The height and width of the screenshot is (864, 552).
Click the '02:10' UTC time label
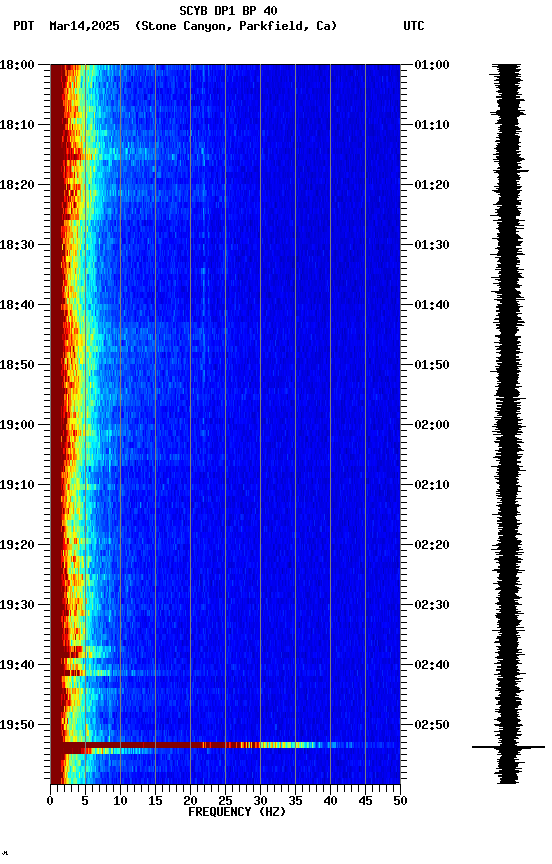coord(432,485)
